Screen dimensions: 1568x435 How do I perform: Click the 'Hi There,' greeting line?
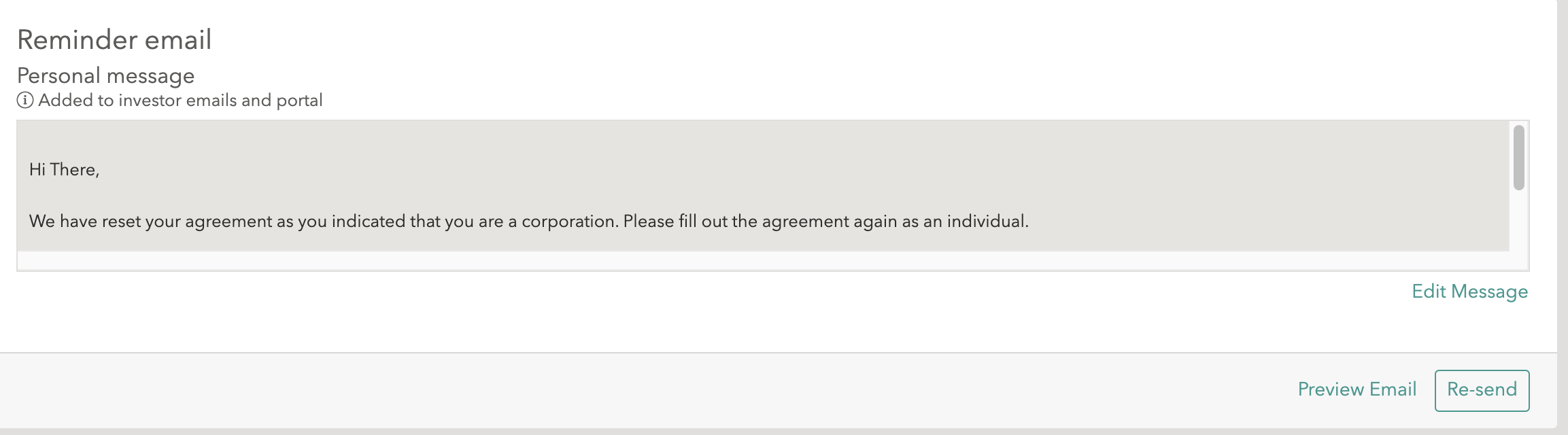click(x=65, y=170)
